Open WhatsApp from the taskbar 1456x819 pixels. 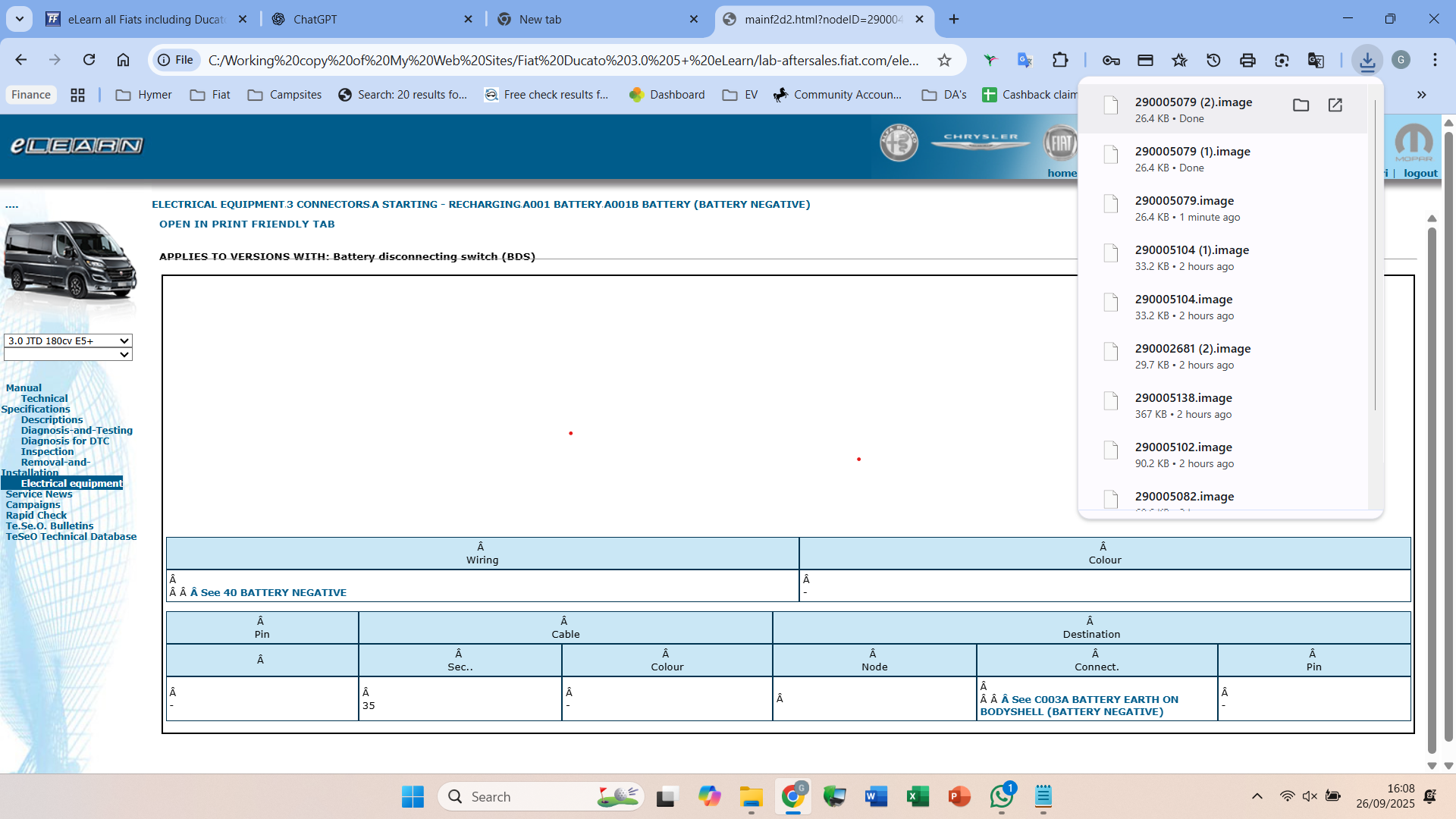[x=1001, y=796]
